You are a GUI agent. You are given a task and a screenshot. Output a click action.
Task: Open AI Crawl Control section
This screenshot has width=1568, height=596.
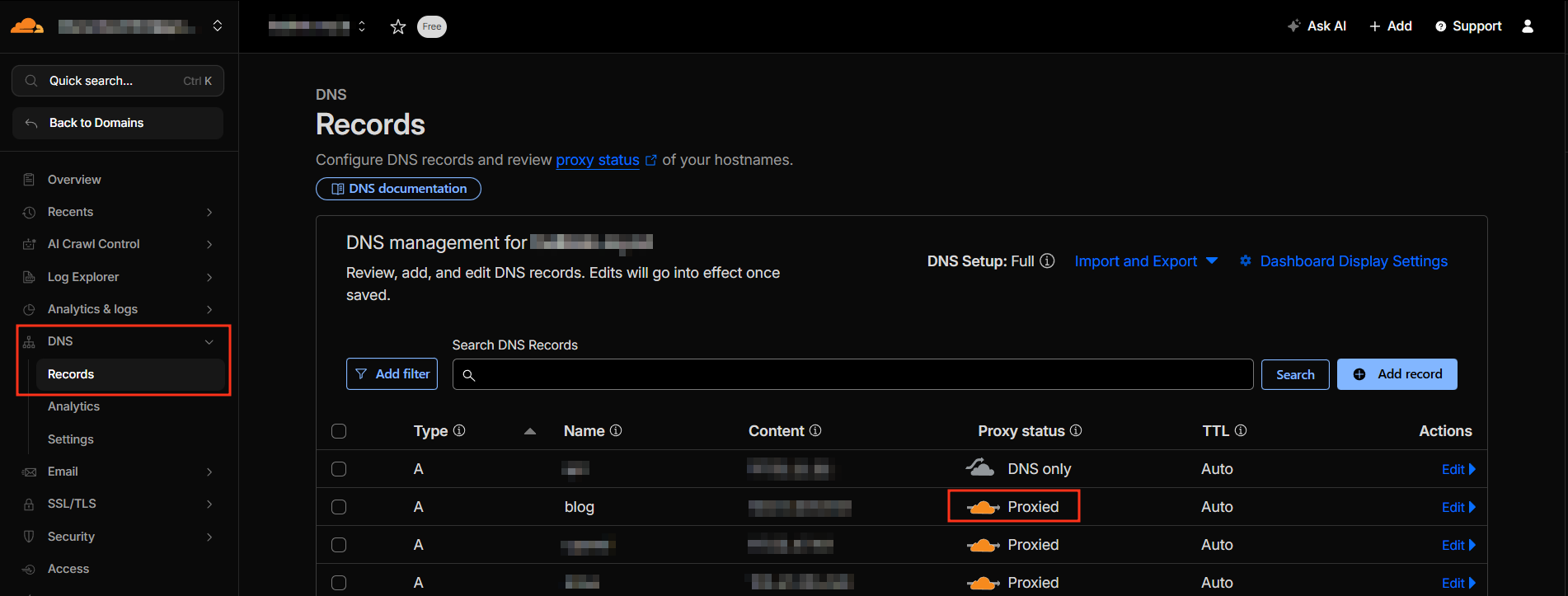pyautogui.click(x=94, y=244)
